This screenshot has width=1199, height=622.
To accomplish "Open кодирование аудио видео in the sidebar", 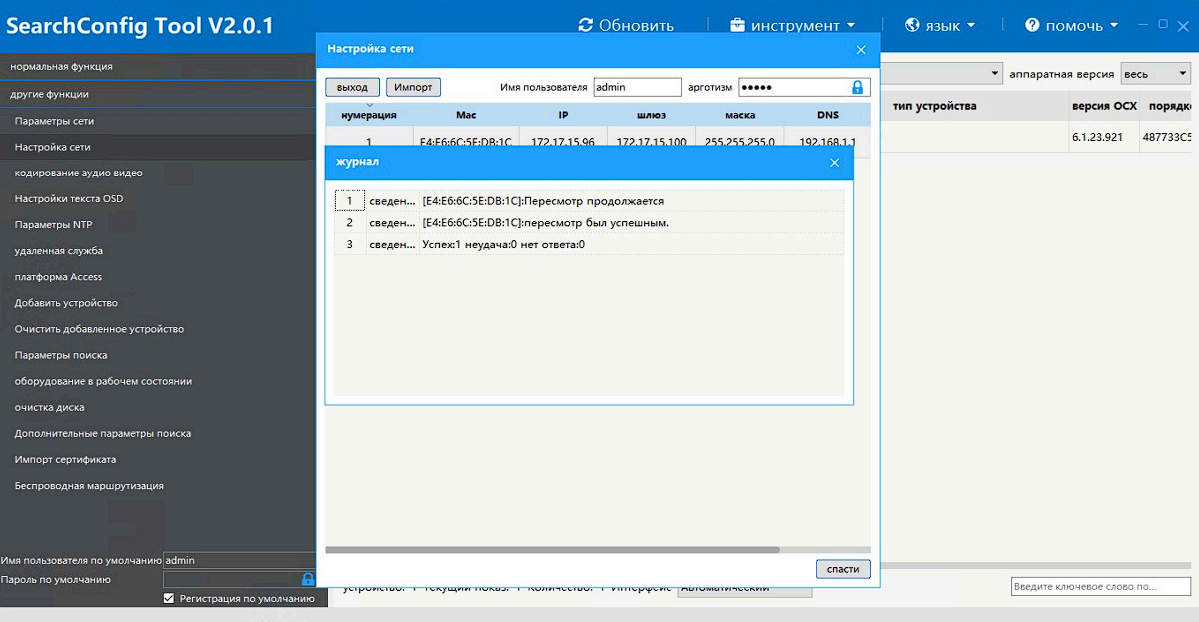I will coord(78,173).
